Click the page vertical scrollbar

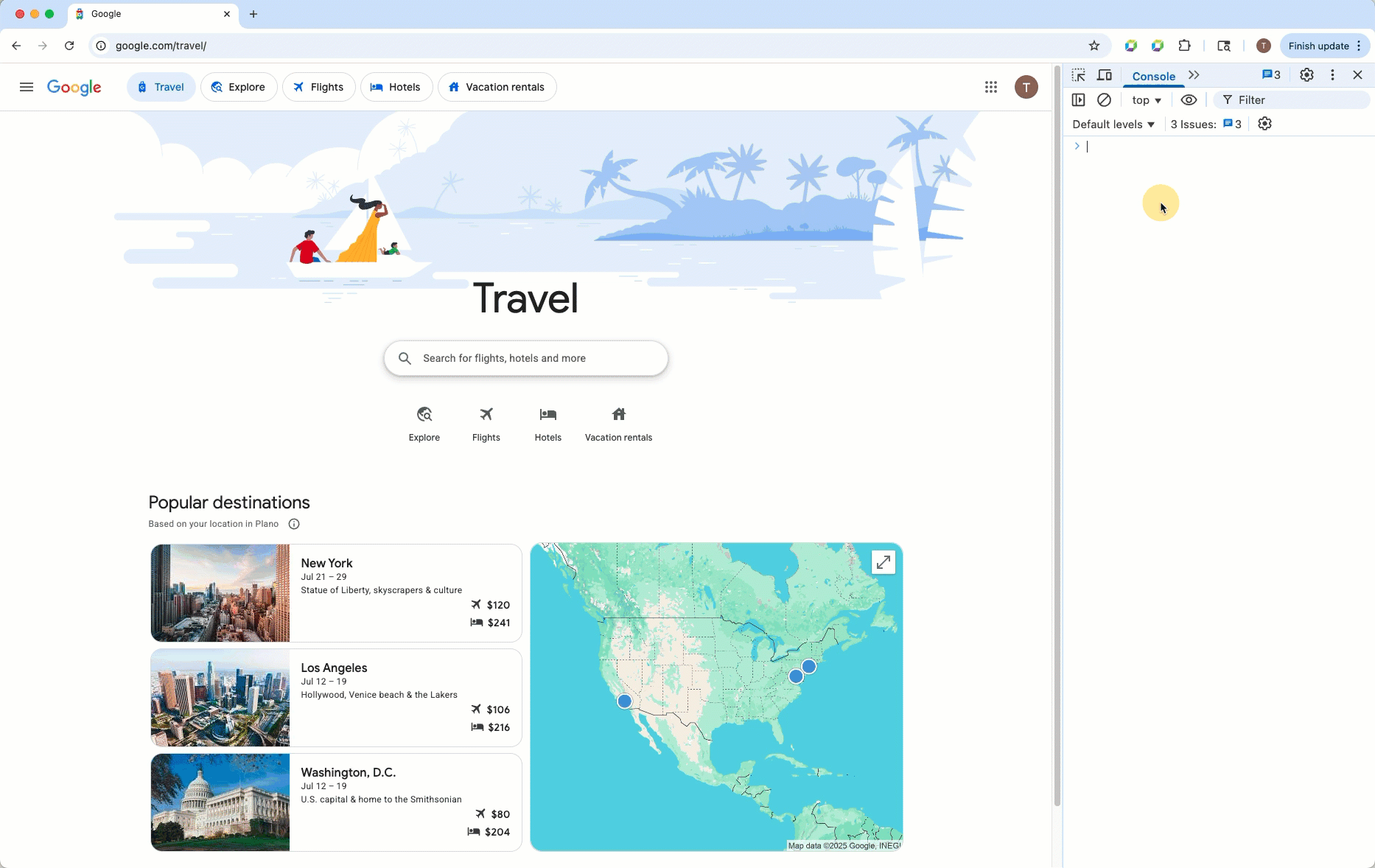pos(1057,435)
